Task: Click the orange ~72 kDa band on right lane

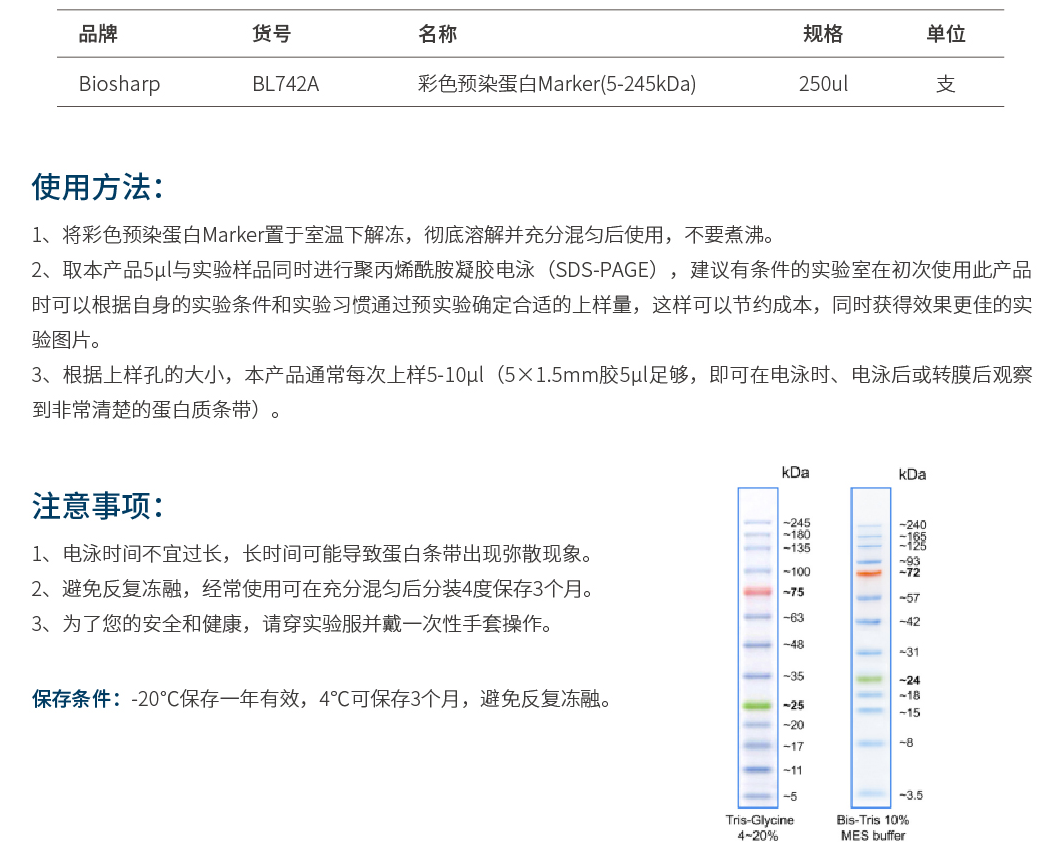Action: click(x=869, y=572)
